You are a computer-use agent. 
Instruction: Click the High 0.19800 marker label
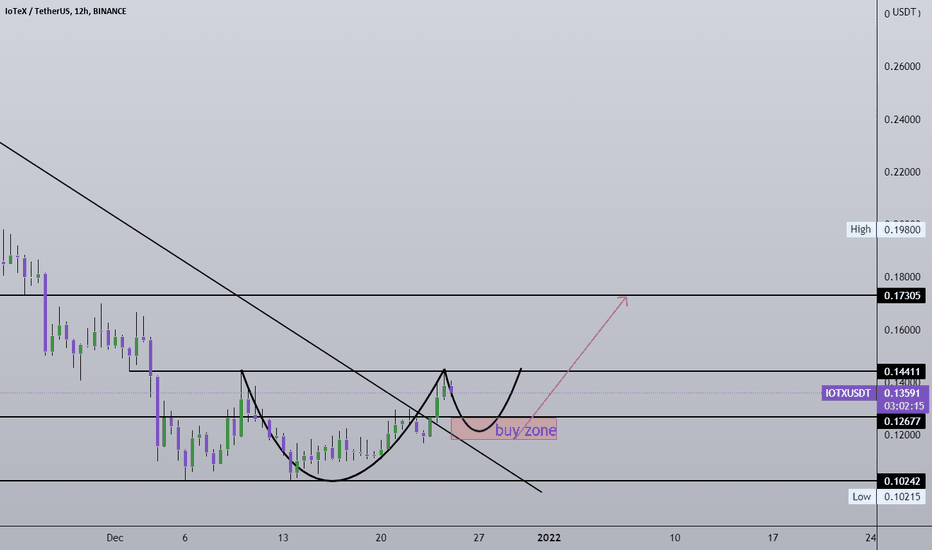[886, 230]
